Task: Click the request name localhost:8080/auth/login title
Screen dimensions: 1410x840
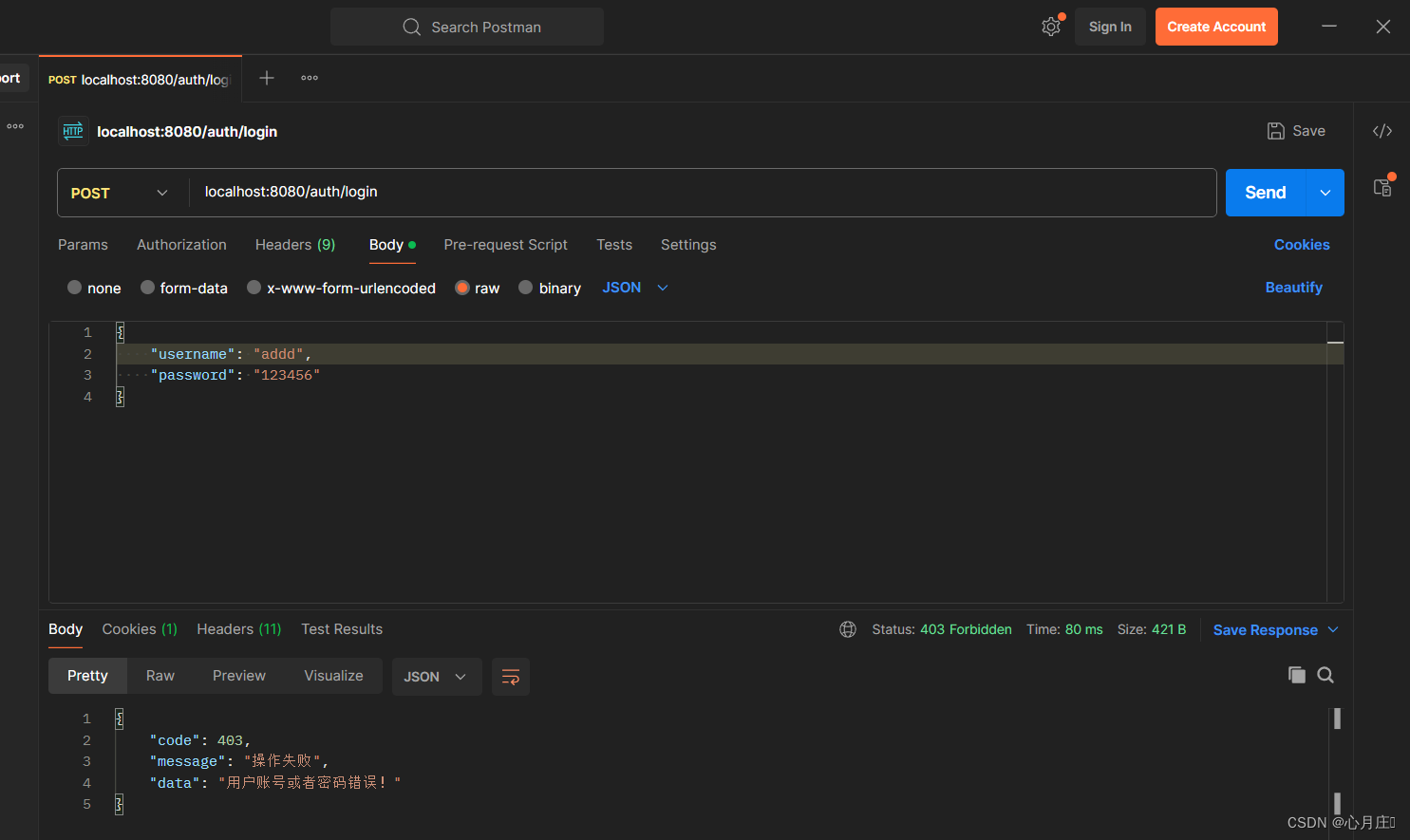Action: (187, 132)
